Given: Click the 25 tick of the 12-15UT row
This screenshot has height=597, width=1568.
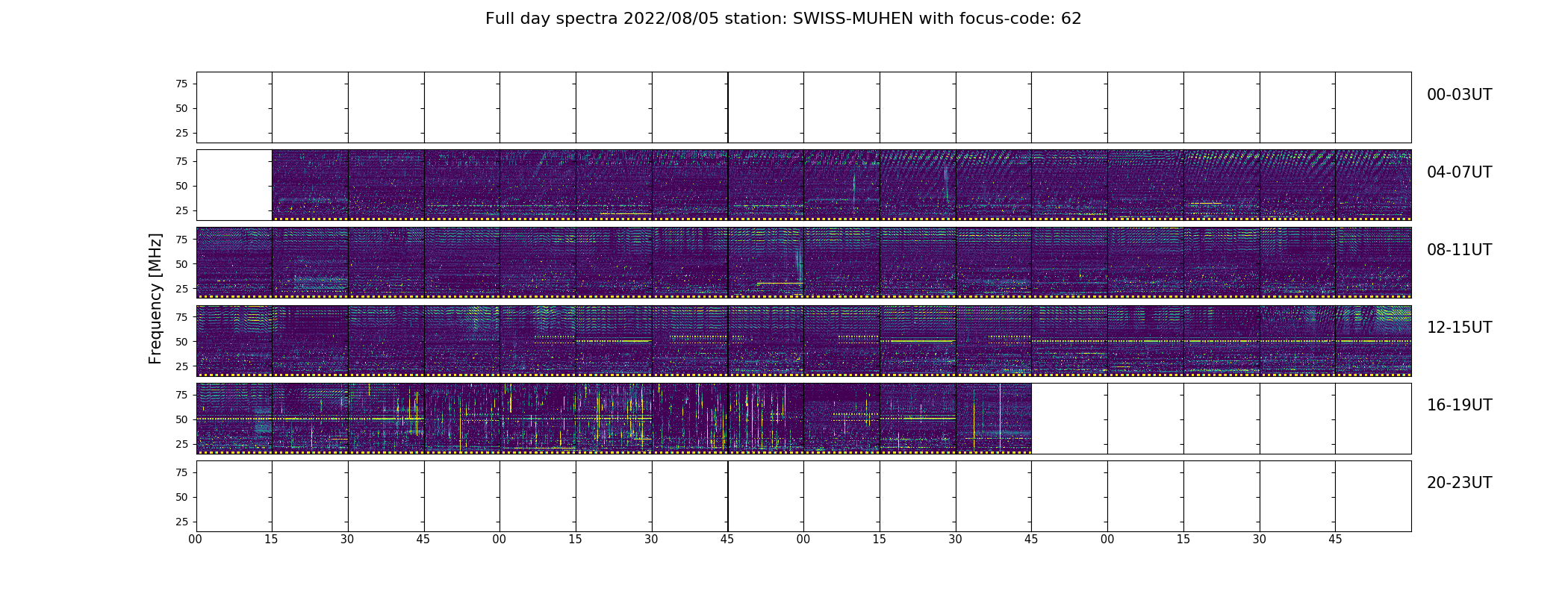Looking at the screenshot, I should 181,366.
